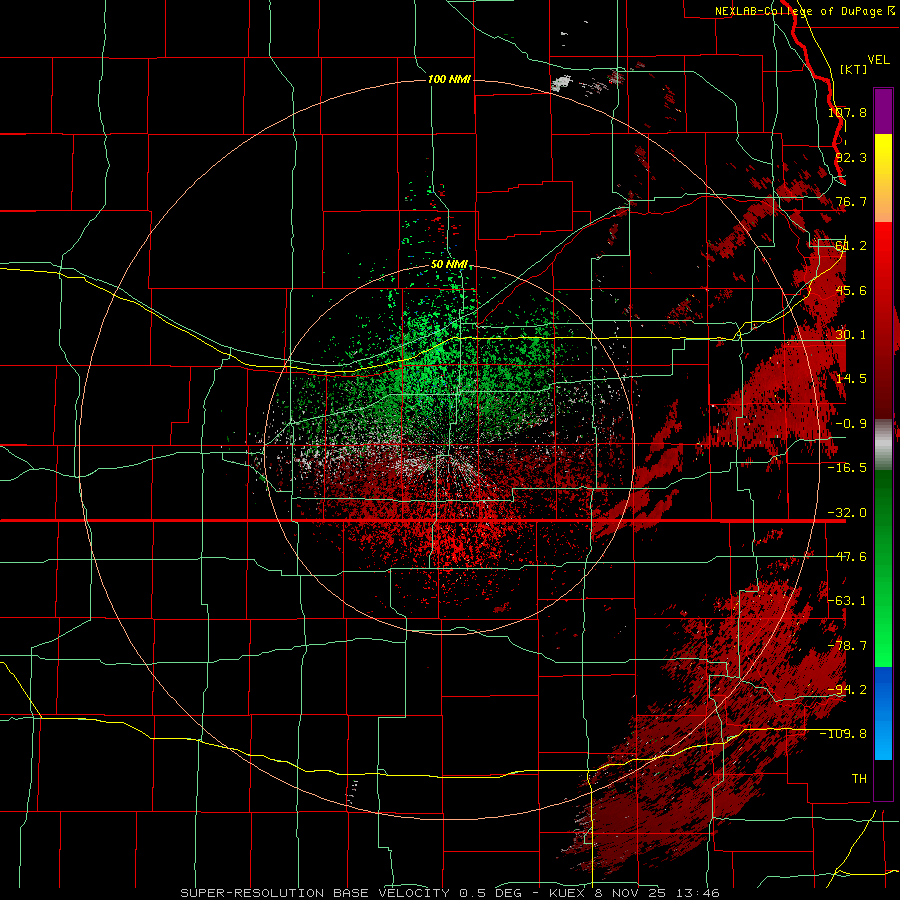Select the -63.1 legend value
The width and height of the screenshot is (900, 900).
[x=847, y=601]
